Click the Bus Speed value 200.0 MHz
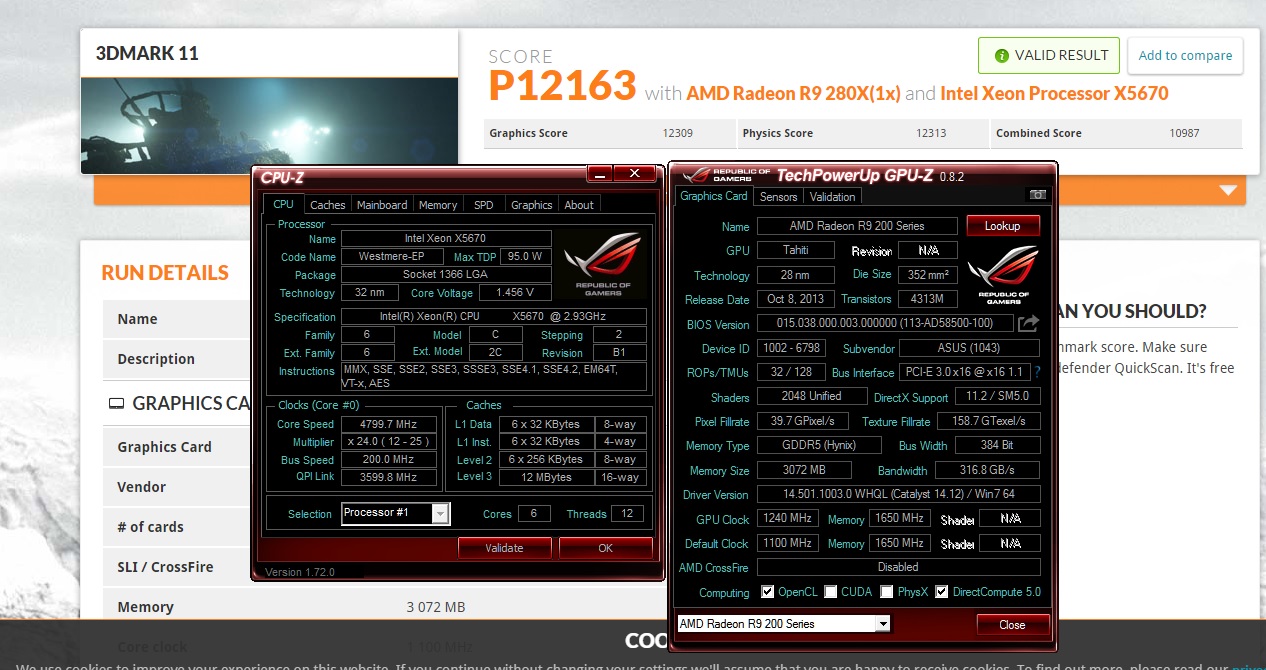Image resolution: width=1266 pixels, height=670 pixels. [389, 460]
